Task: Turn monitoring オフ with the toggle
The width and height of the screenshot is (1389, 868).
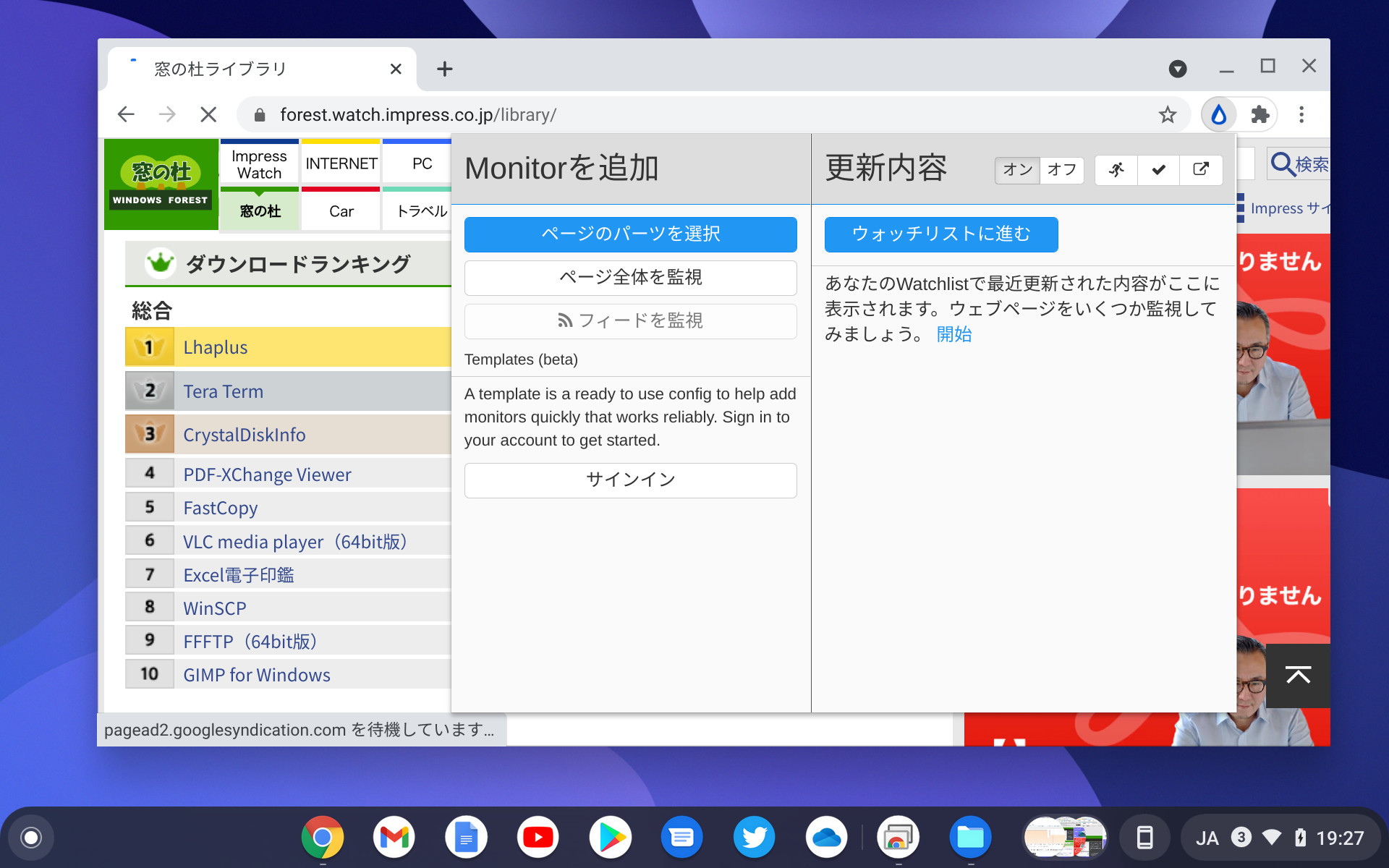Action: [1061, 170]
